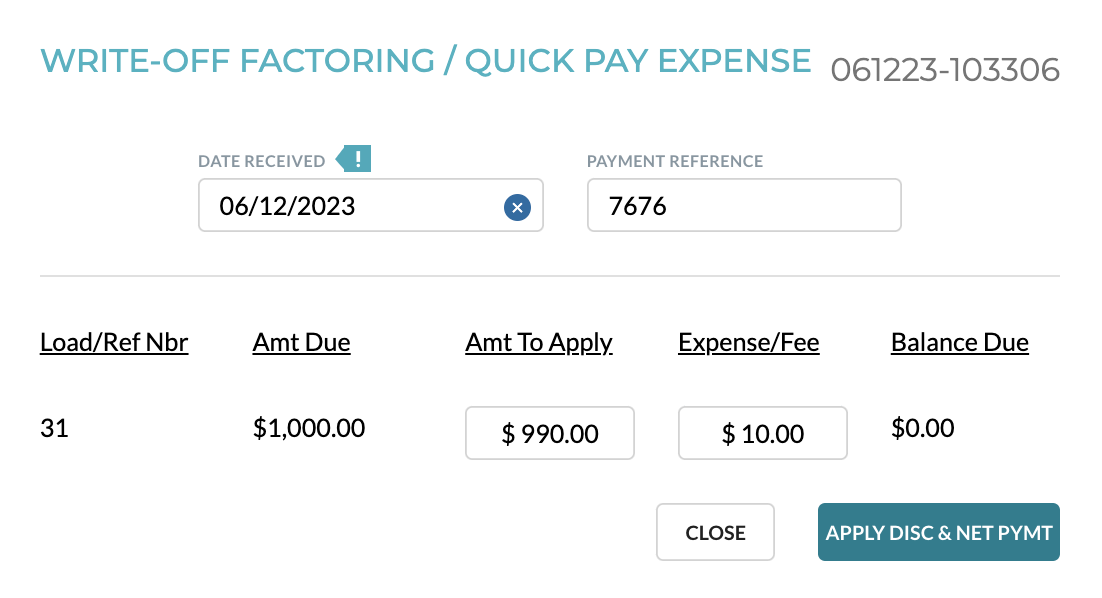Click the exclamation alert icon beside Date Received
This screenshot has height=598, width=1102.
pyautogui.click(x=354, y=159)
